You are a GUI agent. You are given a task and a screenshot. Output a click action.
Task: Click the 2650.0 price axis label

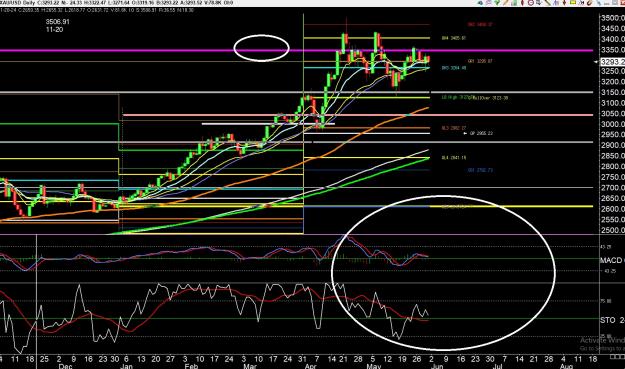[613, 198]
